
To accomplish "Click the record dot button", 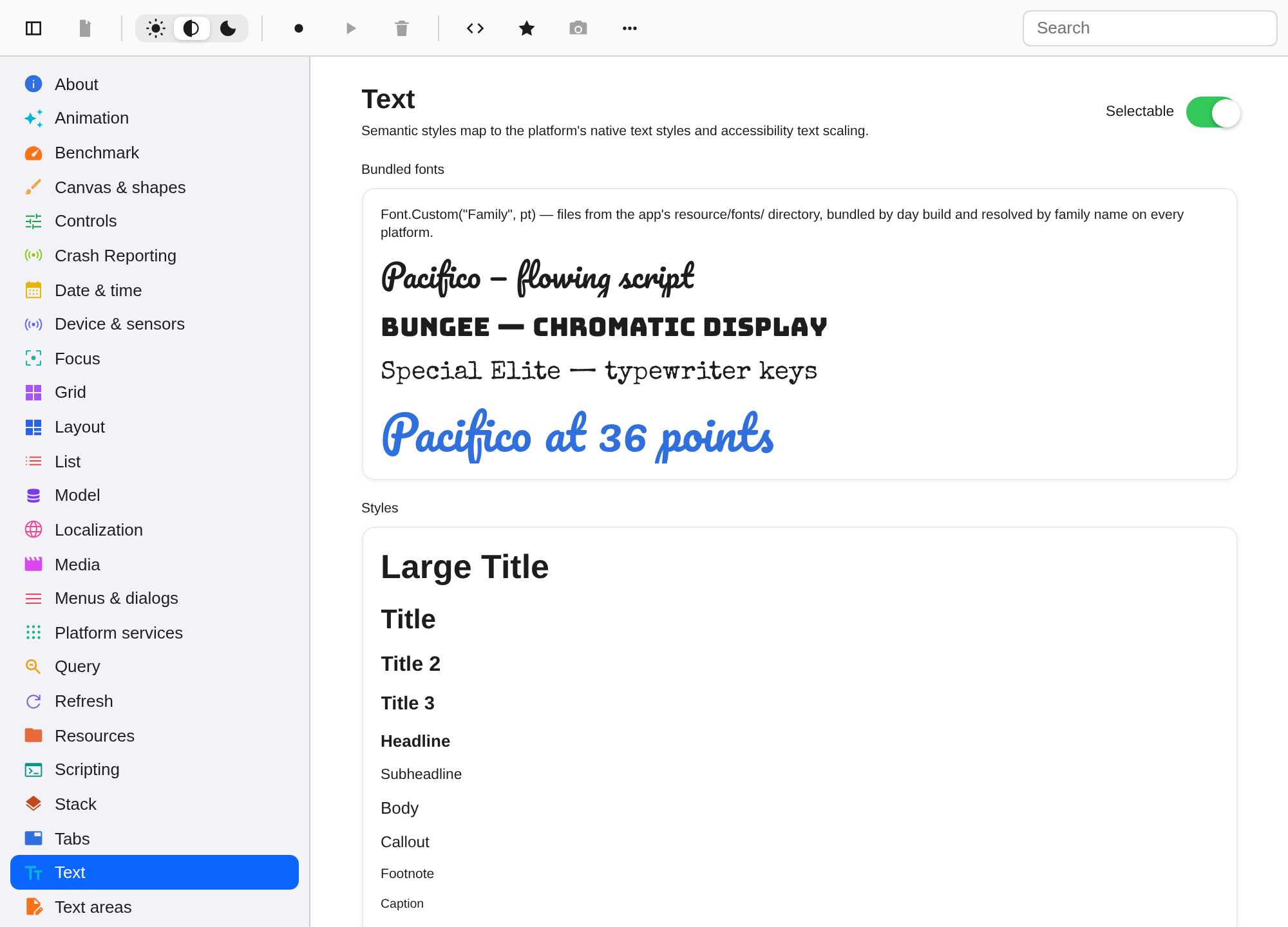I will click(299, 28).
